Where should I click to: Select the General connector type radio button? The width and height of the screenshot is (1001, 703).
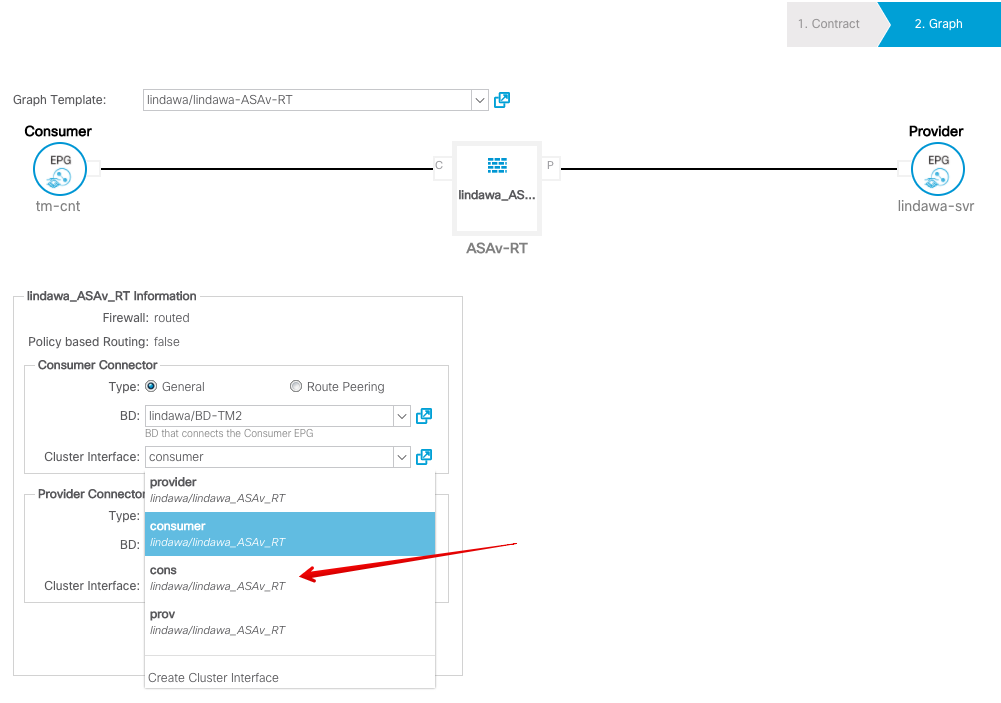(150, 386)
